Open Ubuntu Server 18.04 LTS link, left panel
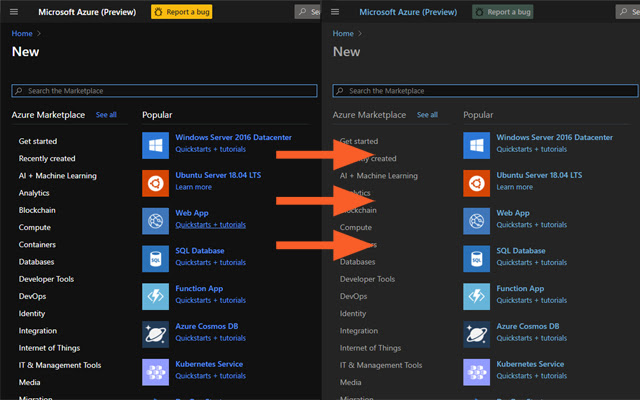This screenshot has width=640, height=400. [x=218, y=175]
